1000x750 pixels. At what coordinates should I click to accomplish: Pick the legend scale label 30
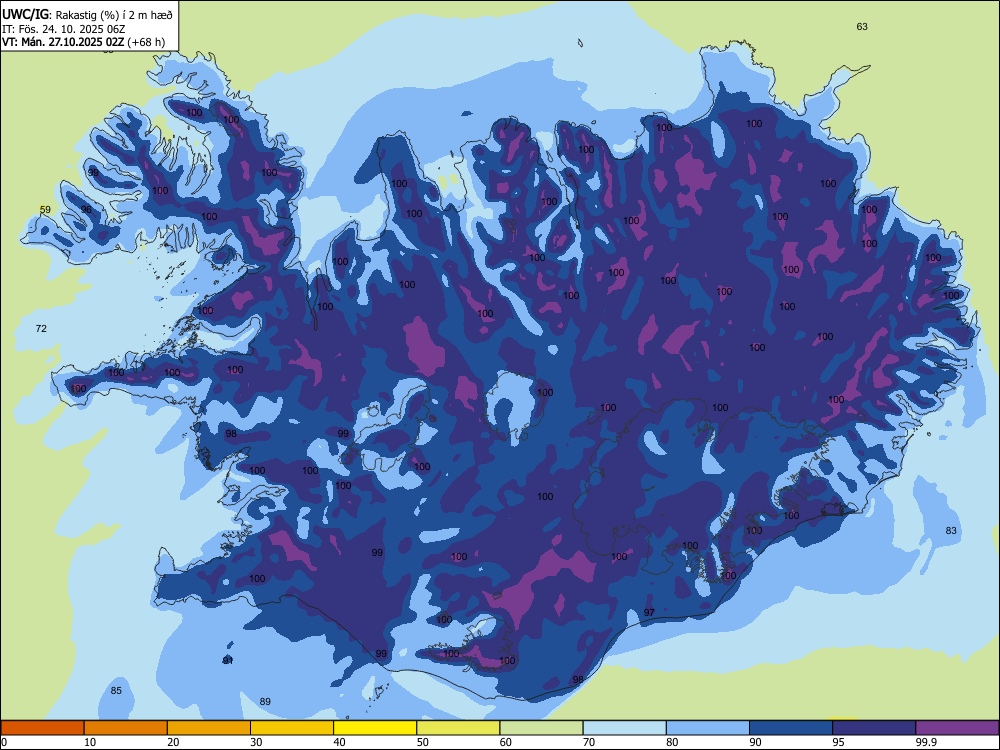click(256, 742)
